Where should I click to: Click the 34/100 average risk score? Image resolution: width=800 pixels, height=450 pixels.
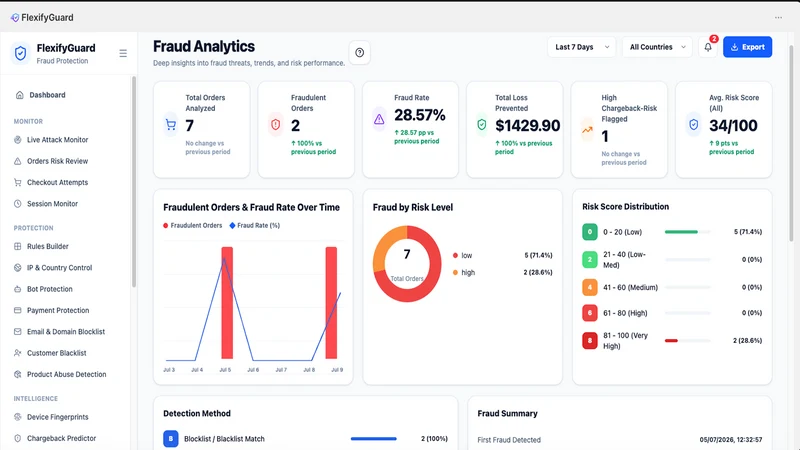[733, 126]
